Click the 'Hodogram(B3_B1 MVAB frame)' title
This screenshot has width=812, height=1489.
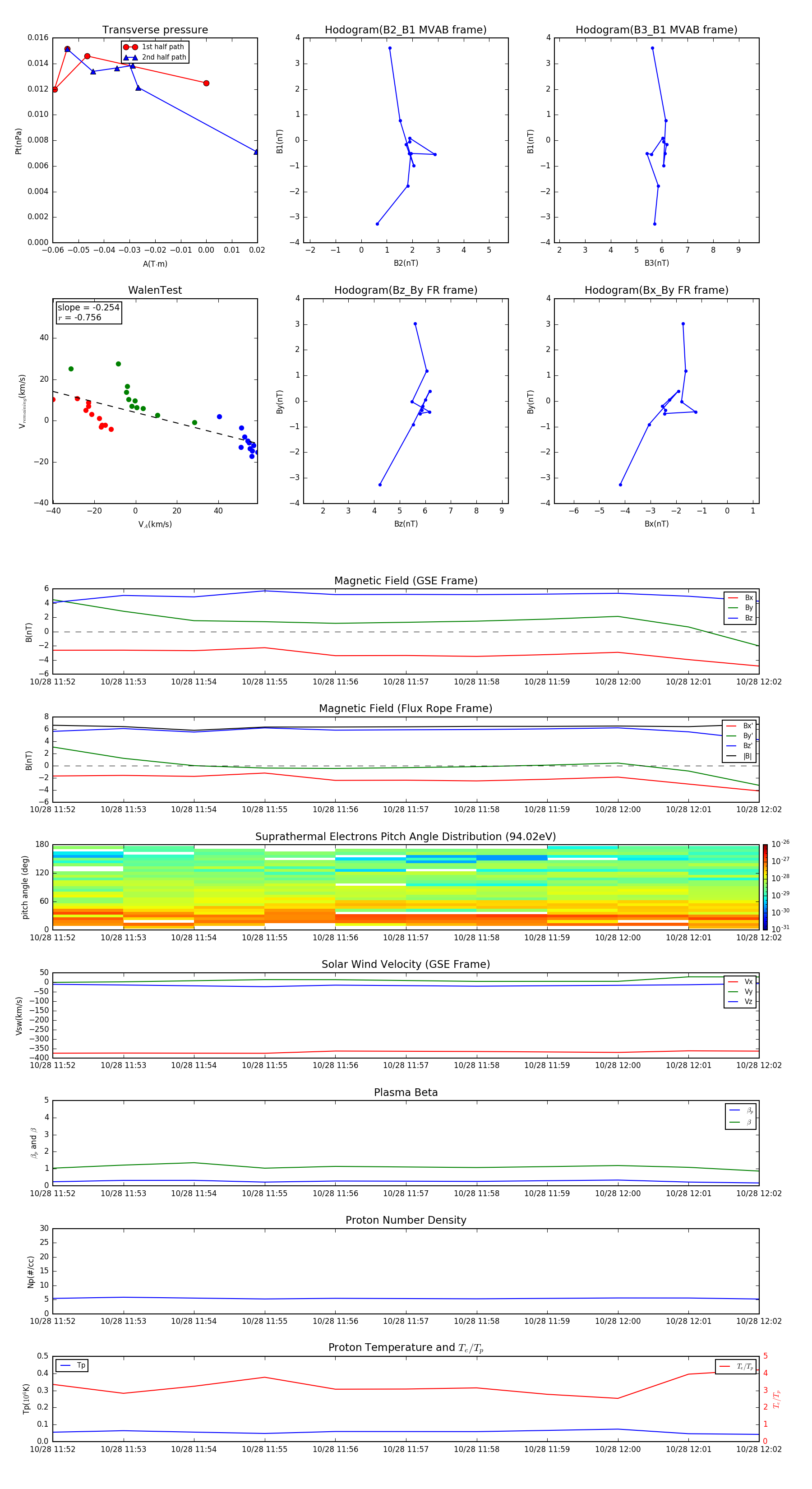pyautogui.click(x=656, y=30)
